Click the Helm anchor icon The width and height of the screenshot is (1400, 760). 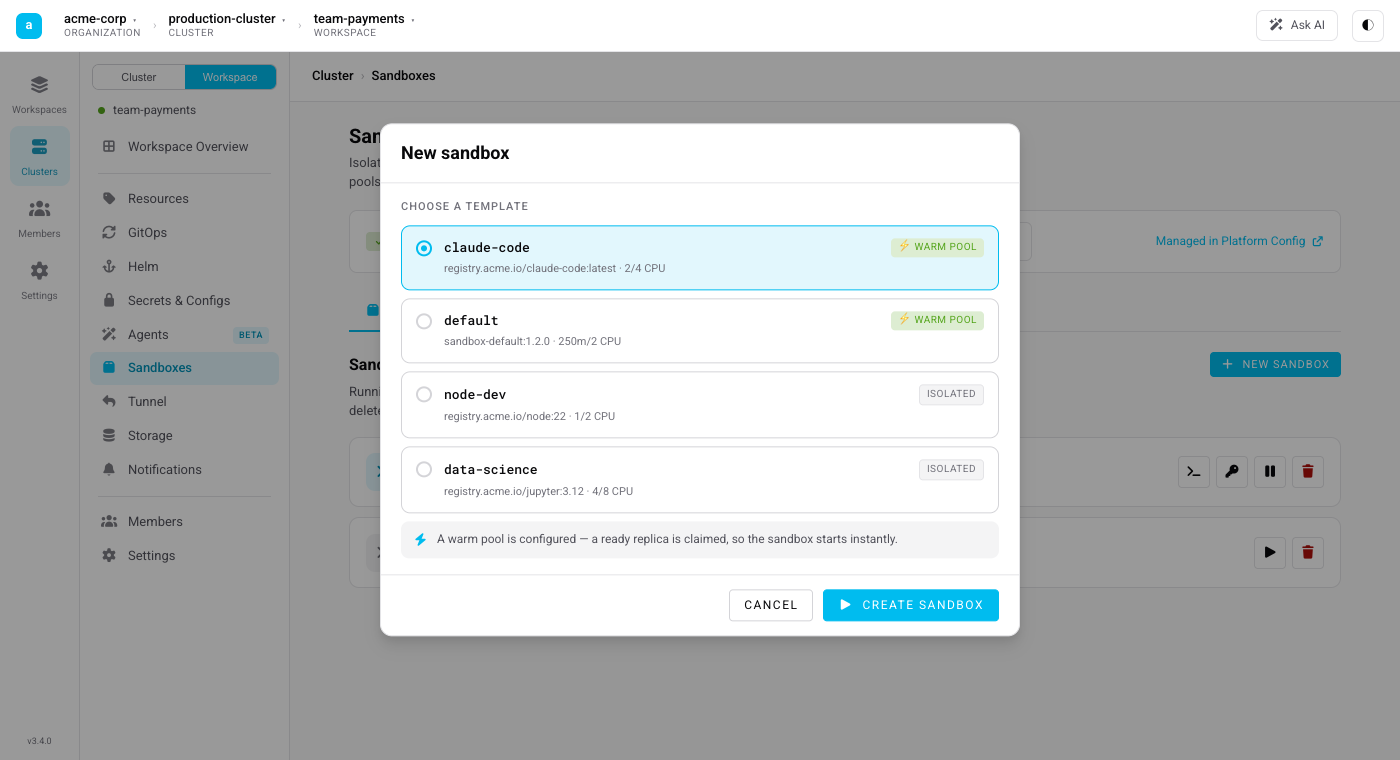pos(109,267)
